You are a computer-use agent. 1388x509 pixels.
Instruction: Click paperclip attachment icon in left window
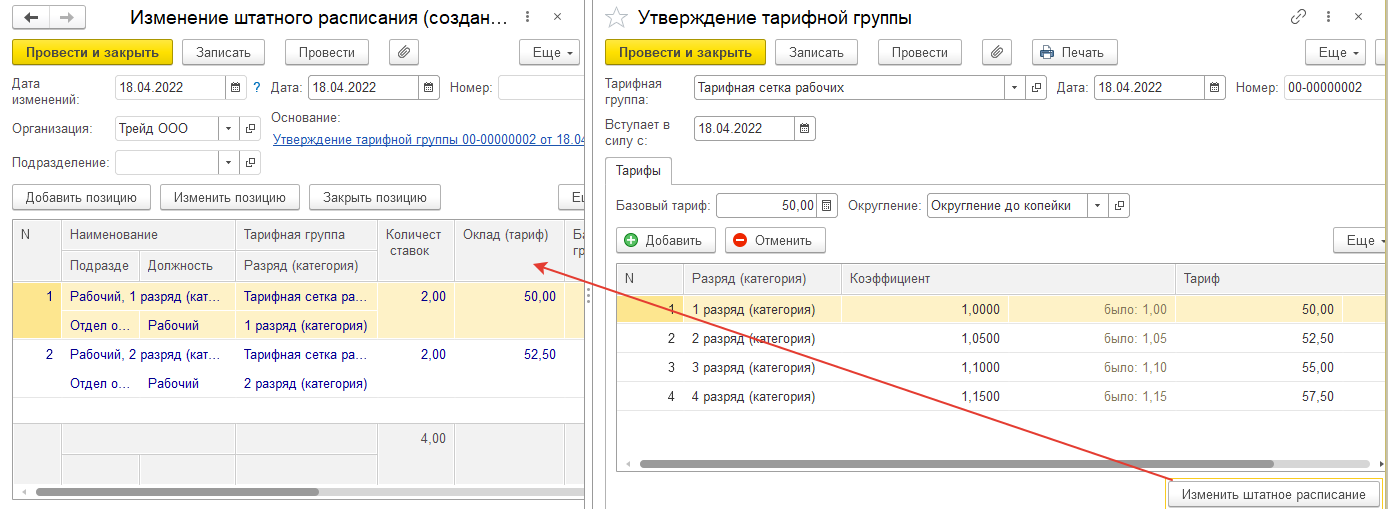(x=404, y=52)
